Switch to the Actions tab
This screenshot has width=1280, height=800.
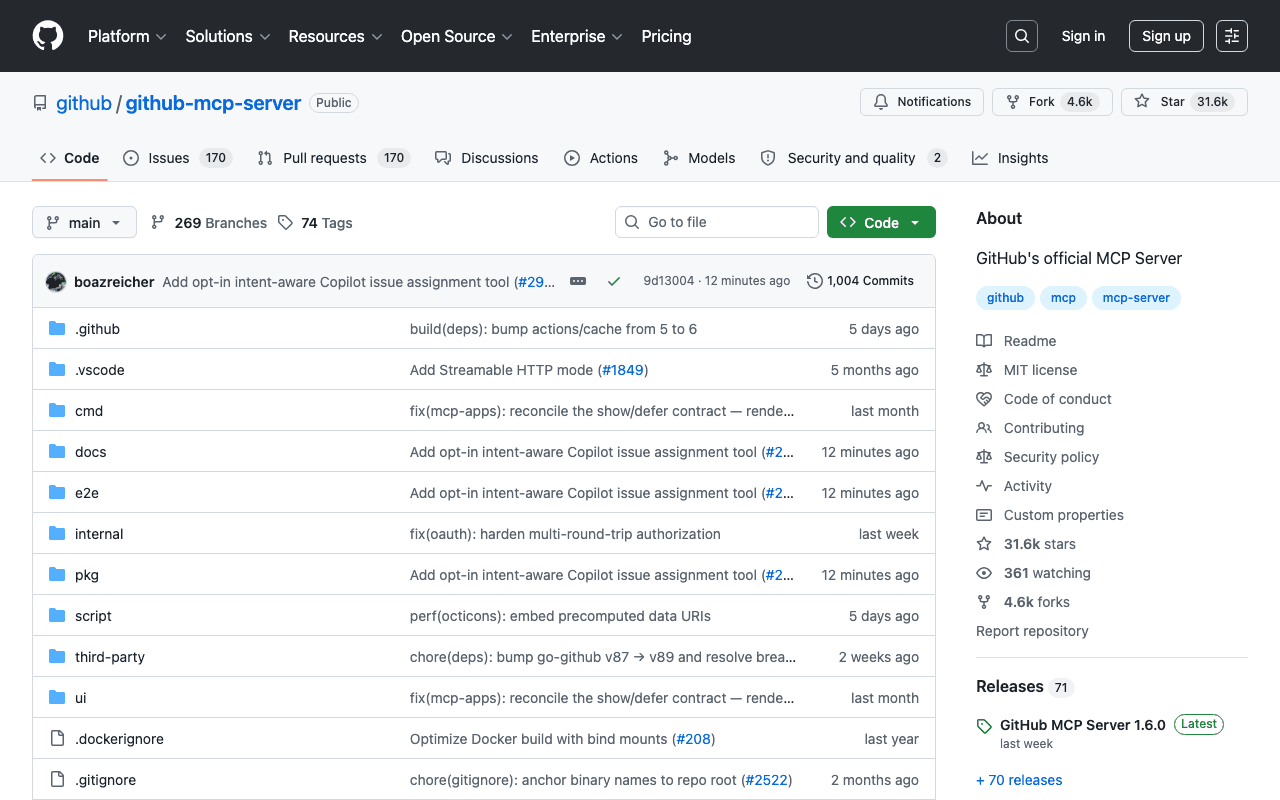[601, 158]
